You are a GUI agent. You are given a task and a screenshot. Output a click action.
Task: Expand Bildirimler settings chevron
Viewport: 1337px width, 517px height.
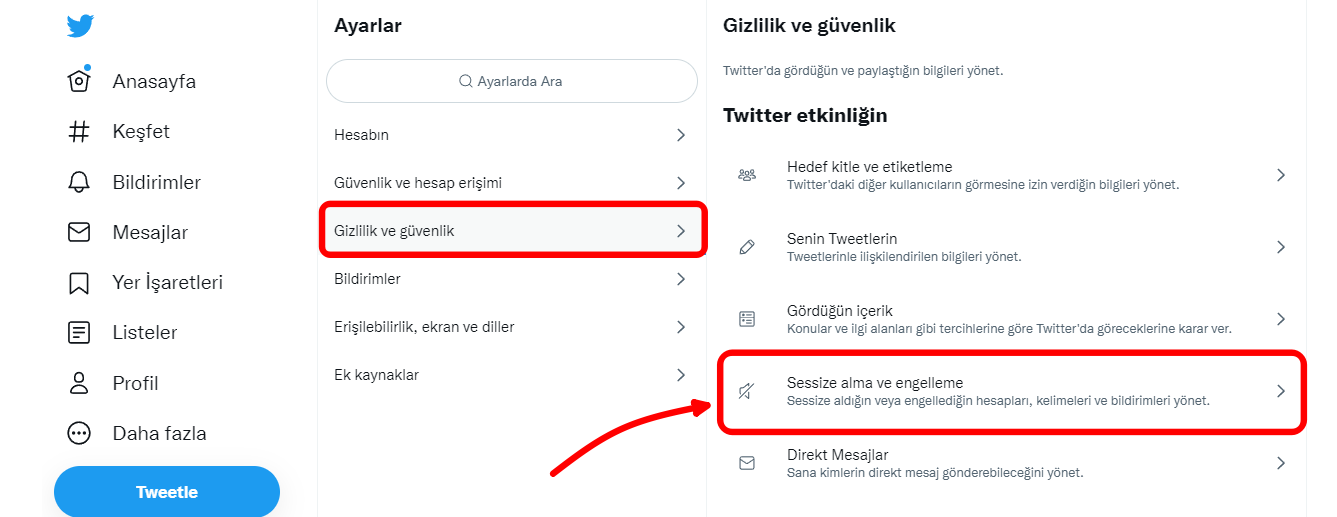680,279
